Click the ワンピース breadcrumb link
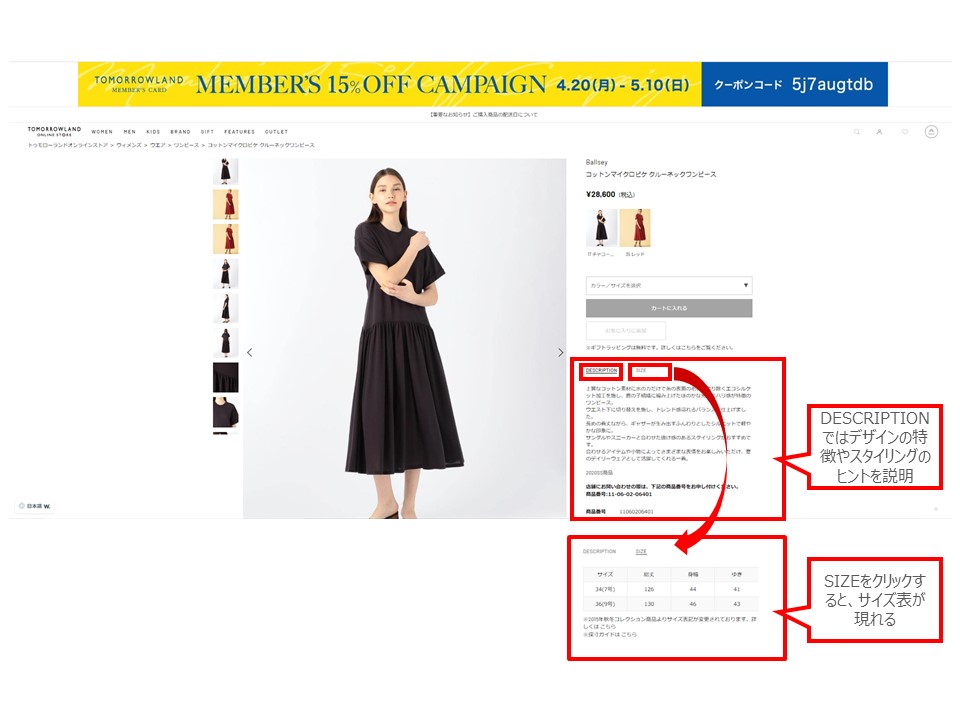 pyautogui.click(x=186, y=145)
